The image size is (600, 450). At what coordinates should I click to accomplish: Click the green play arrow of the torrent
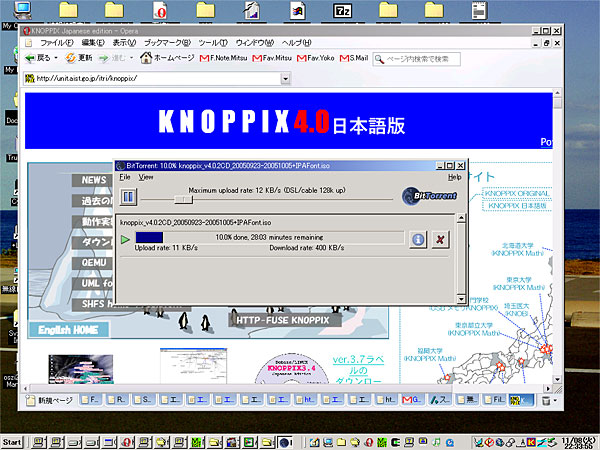pyautogui.click(x=125, y=239)
